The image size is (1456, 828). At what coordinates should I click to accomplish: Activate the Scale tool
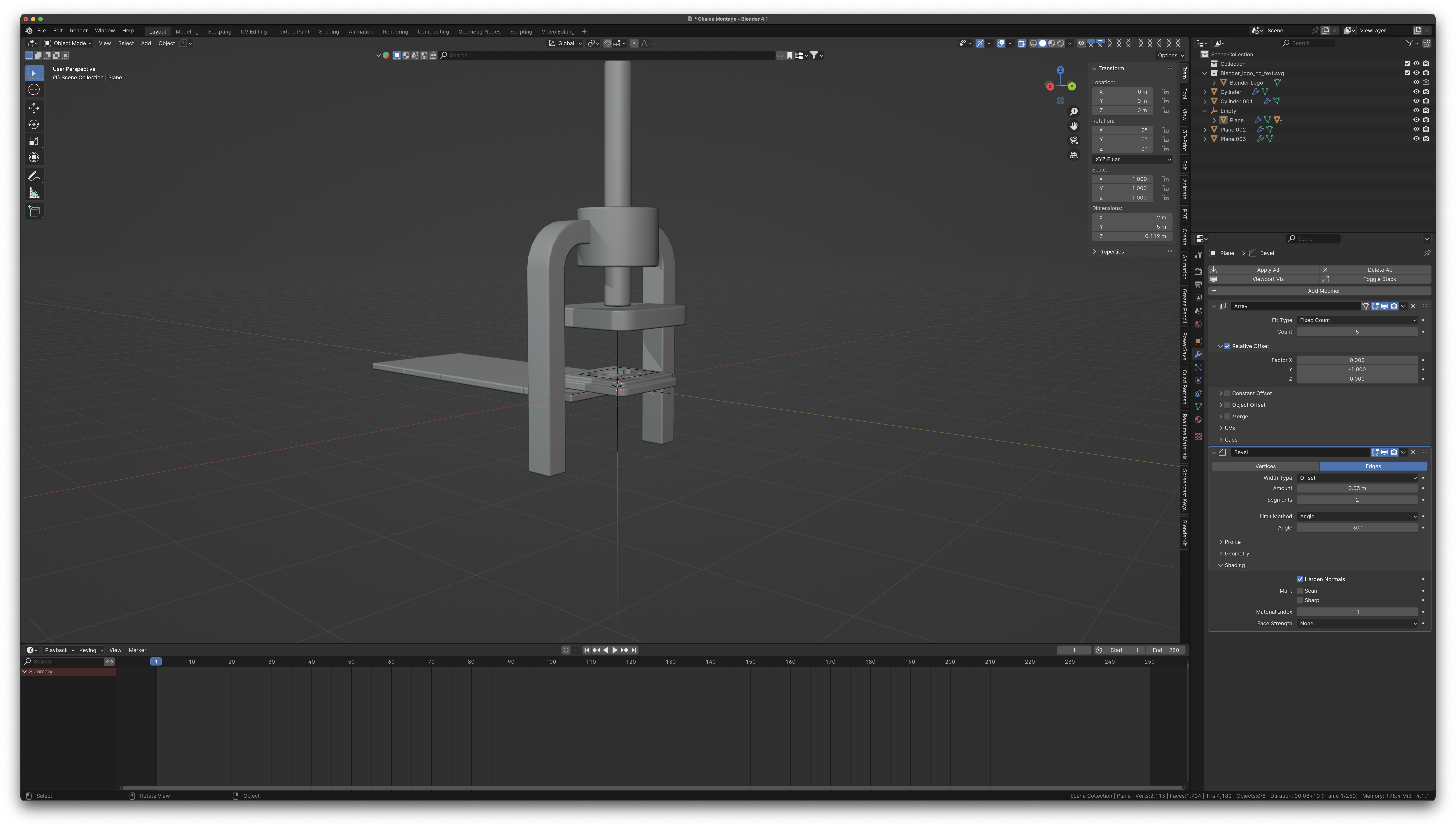[34, 141]
